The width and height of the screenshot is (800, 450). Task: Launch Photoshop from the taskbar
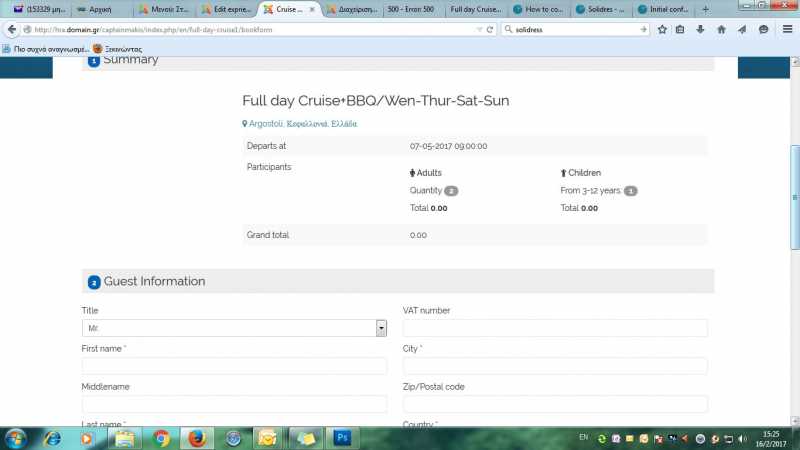tap(342, 438)
